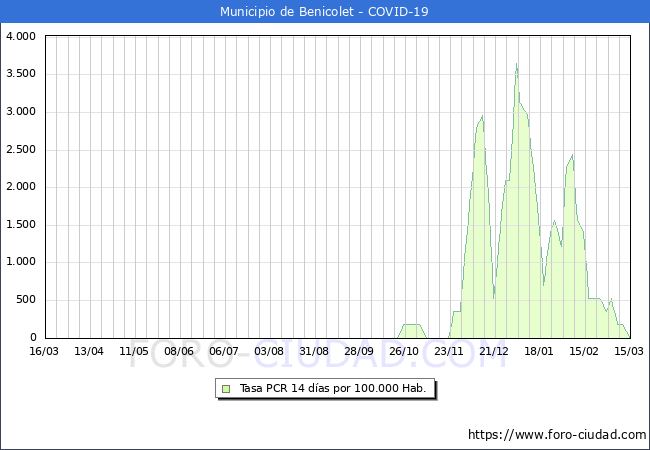Click the highest peak of the PCR chart
The width and height of the screenshot is (650, 450).
point(517,64)
